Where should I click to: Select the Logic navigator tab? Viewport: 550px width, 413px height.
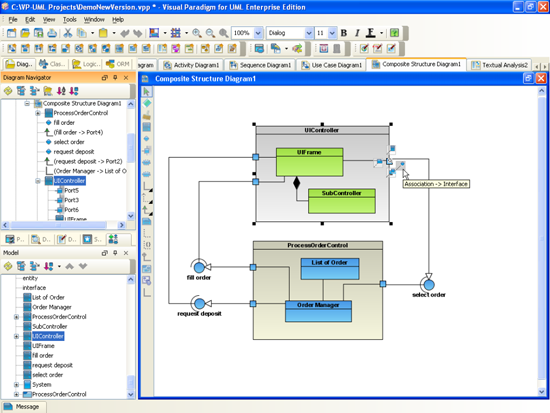[x=86, y=64]
